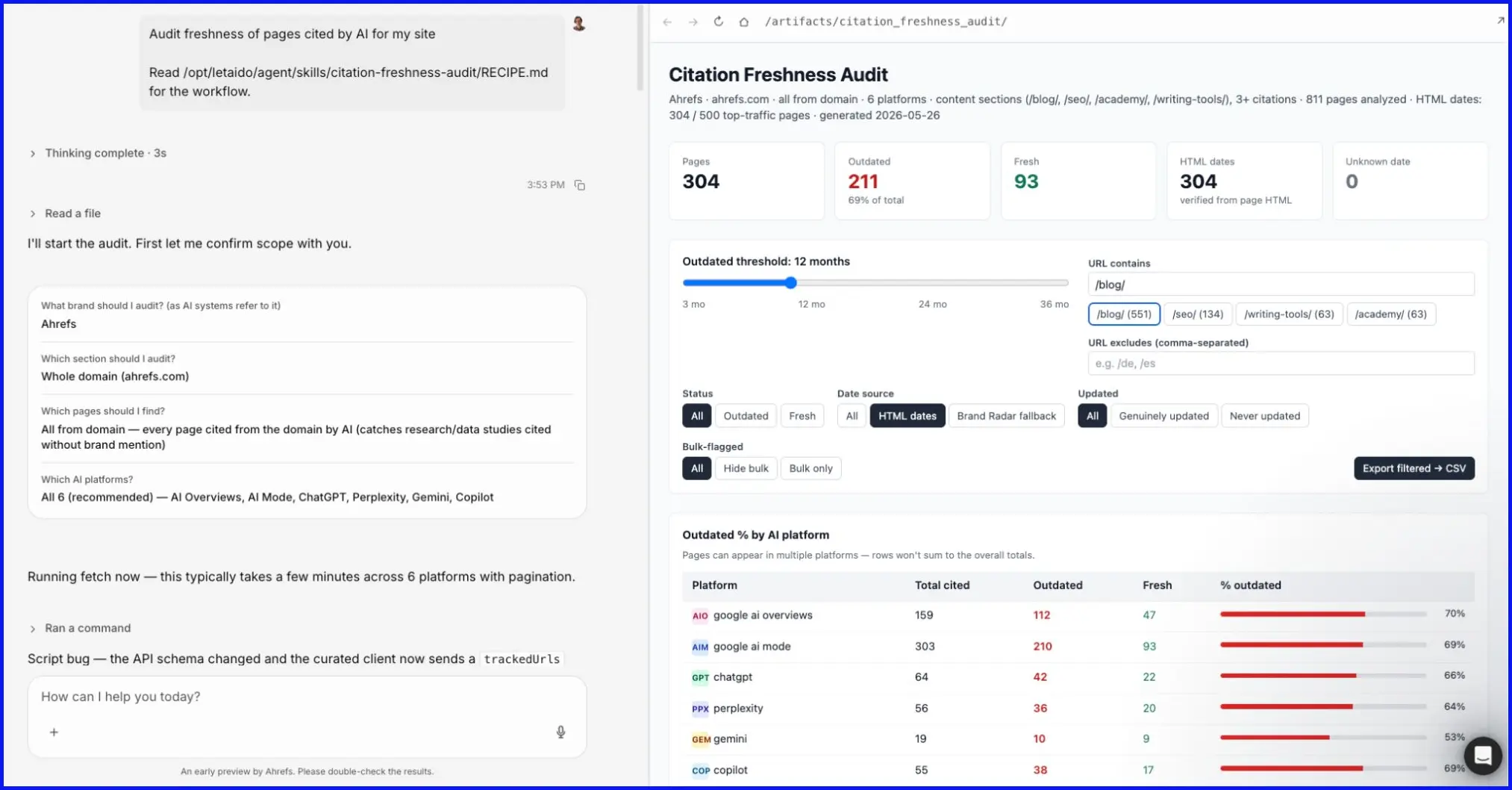Viewport: 1512px width, 790px height.
Task: Select the /seo/ (134) section chip
Action: click(x=1198, y=314)
